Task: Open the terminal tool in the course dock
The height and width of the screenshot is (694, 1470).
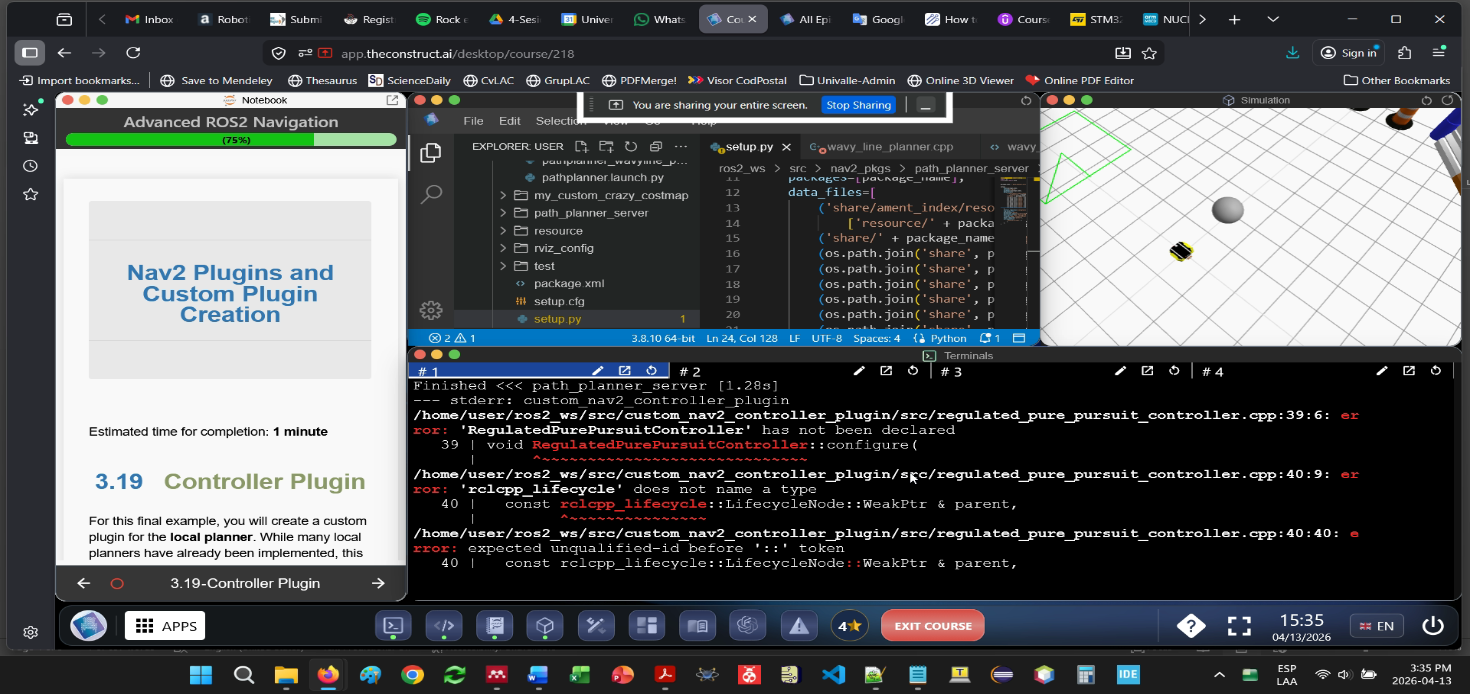Action: pyautogui.click(x=393, y=626)
